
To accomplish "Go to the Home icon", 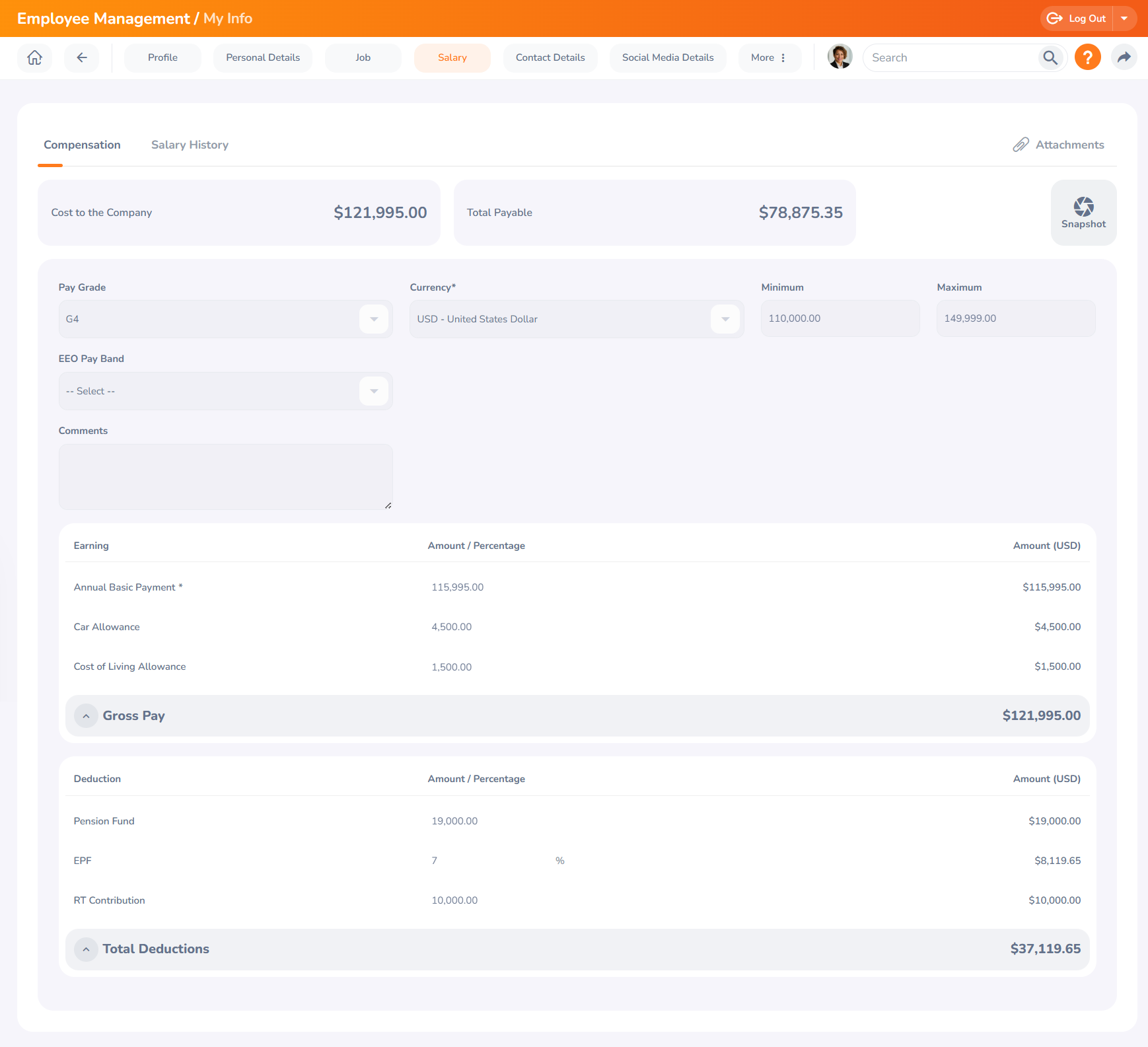I will tap(34, 57).
